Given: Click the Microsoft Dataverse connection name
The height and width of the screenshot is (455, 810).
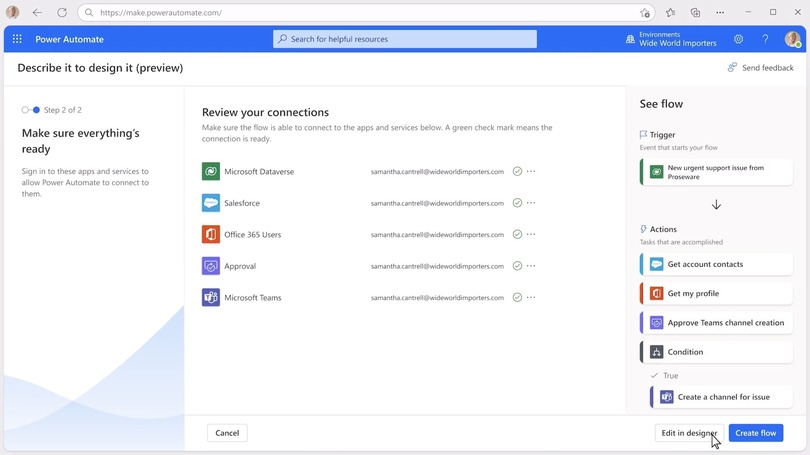Looking at the screenshot, I should click(259, 171).
